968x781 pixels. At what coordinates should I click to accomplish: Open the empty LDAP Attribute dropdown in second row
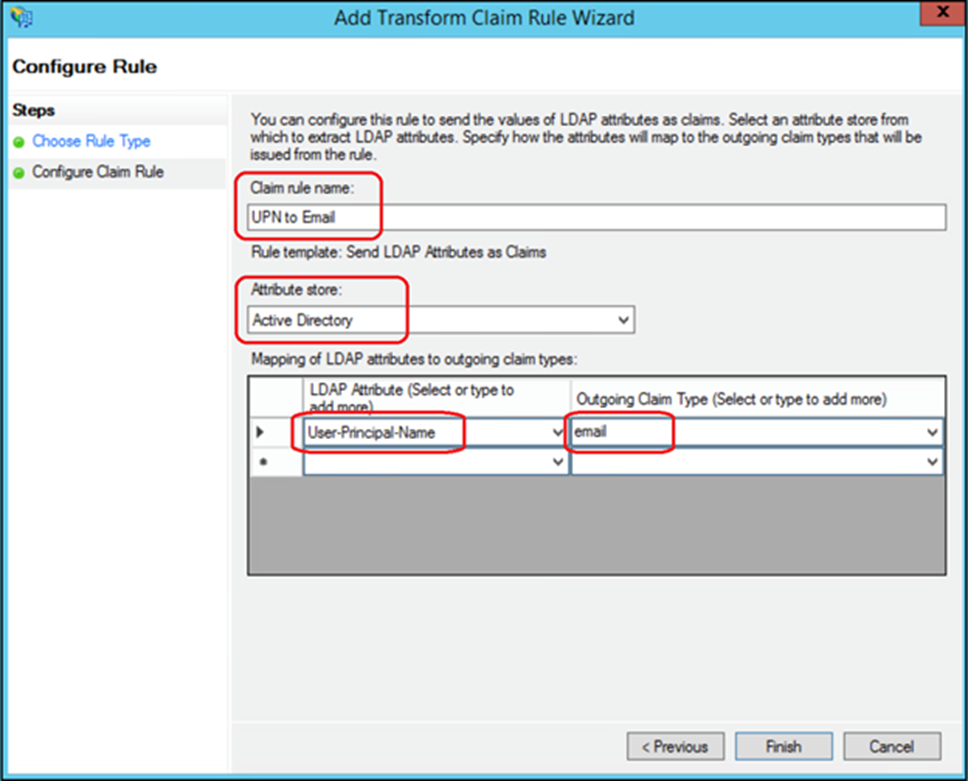point(558,462)
